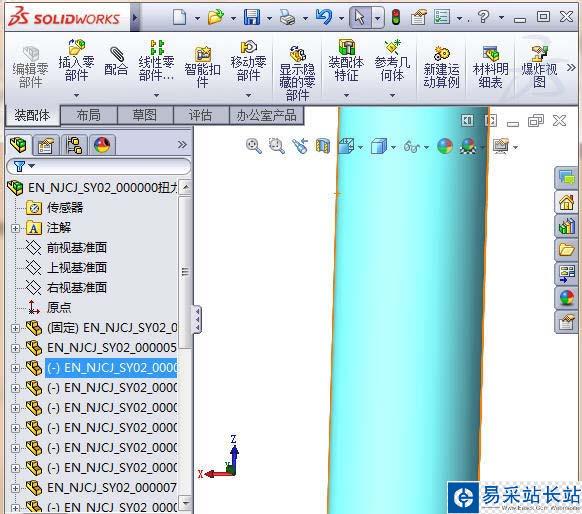Open the Design Library icon

point(566,226)
